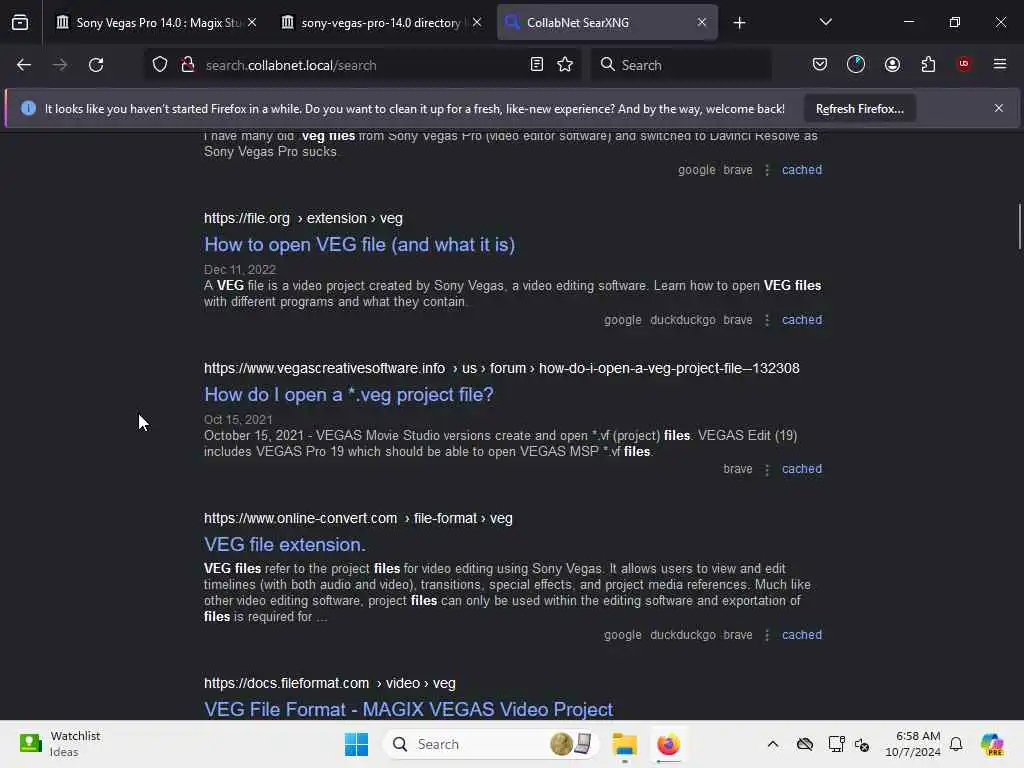Toggle reader view icon
This screenshot has height=768, width=1024.
coord(537,65)
